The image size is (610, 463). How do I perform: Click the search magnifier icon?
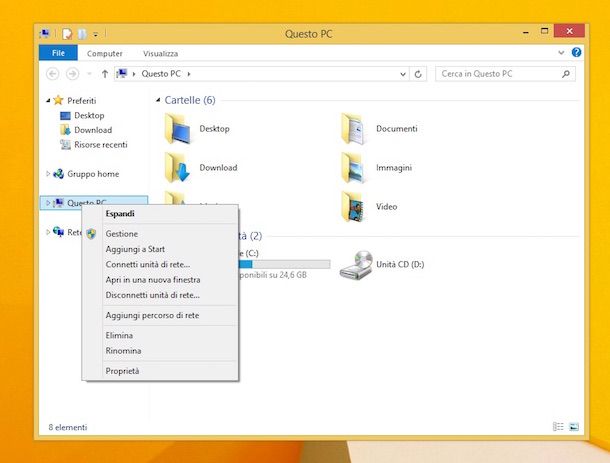pos(566,74)
